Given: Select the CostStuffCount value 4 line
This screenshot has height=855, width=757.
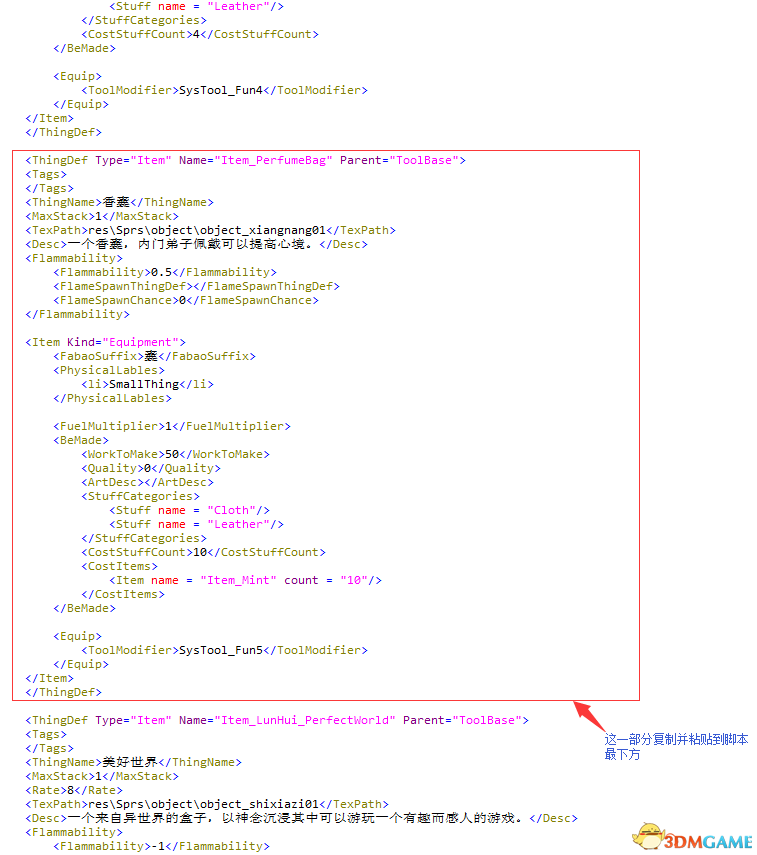Looking at the screenshot, I should [x=200, y=34].
